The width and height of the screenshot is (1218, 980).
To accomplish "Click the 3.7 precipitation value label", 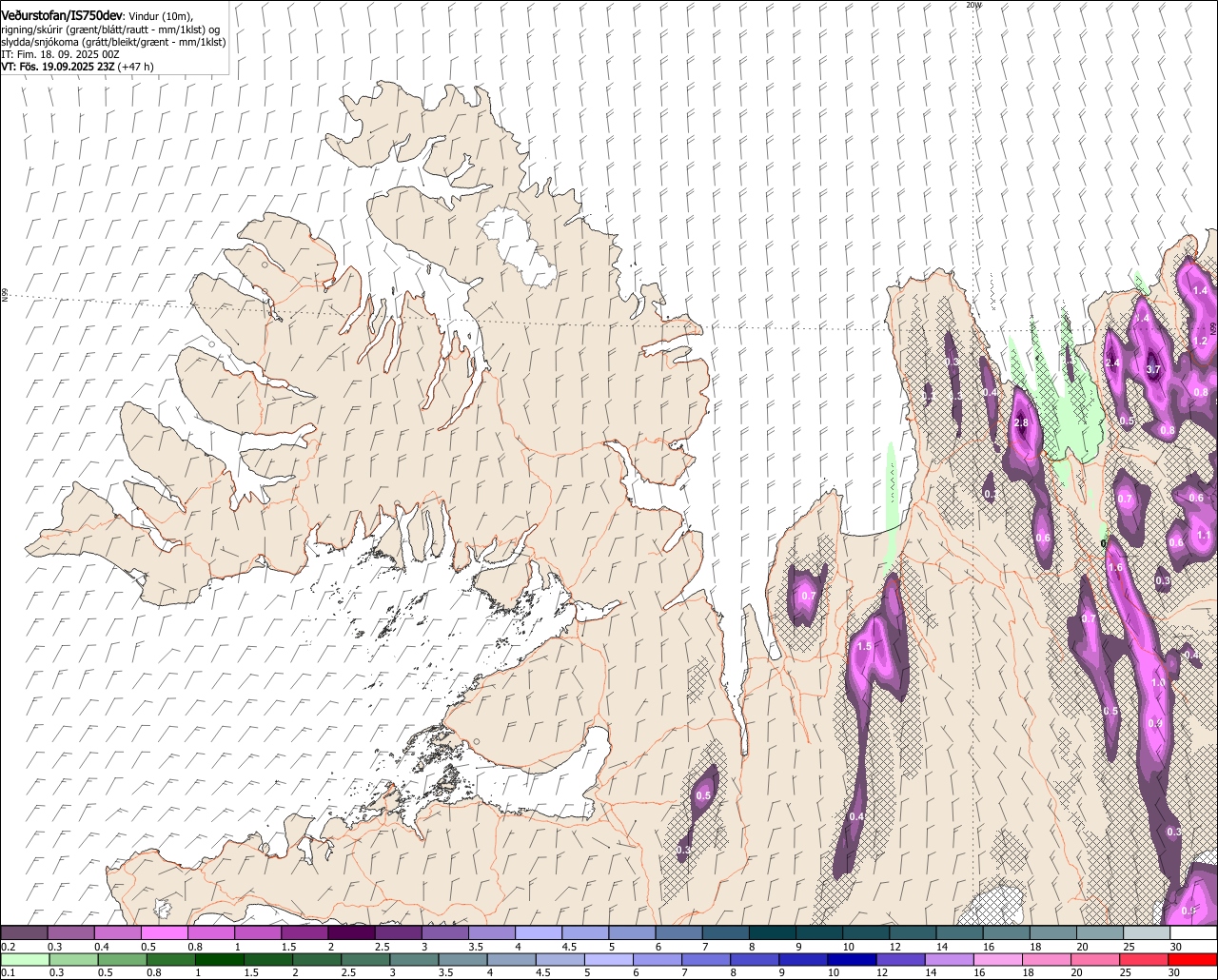I will (1153, 369).
